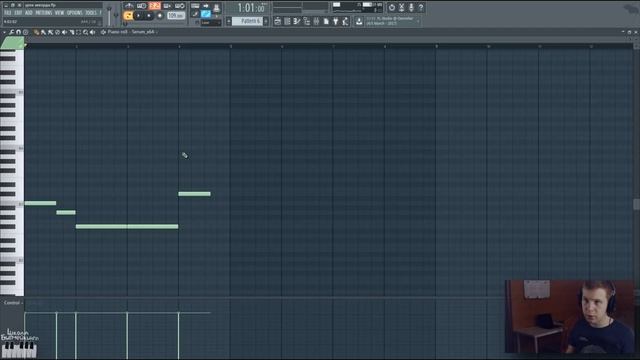Click the Record transport button
The image size is (640, 360).
(160, 16)
